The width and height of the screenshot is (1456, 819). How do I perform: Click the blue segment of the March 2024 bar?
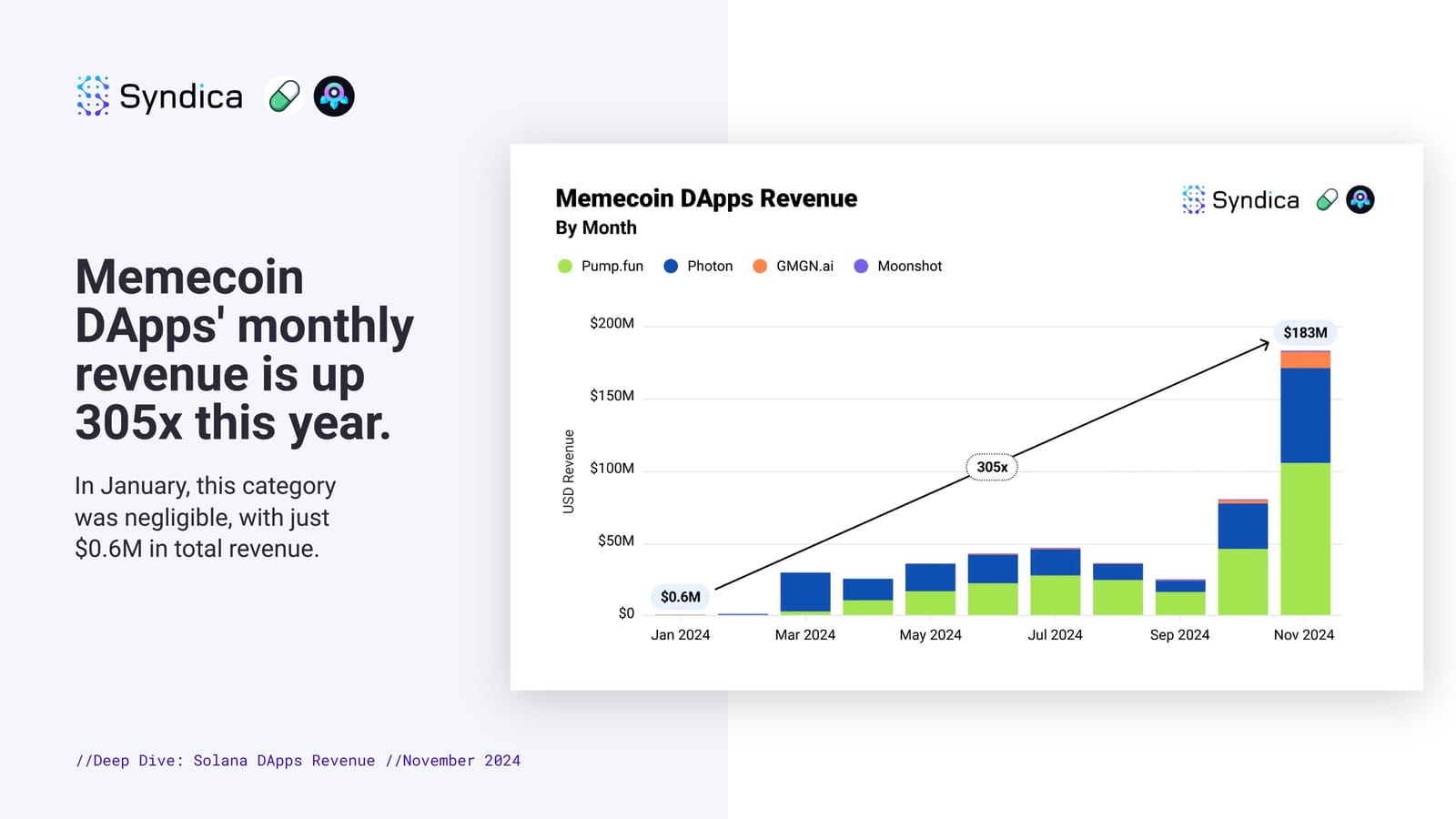click(805, 591)
